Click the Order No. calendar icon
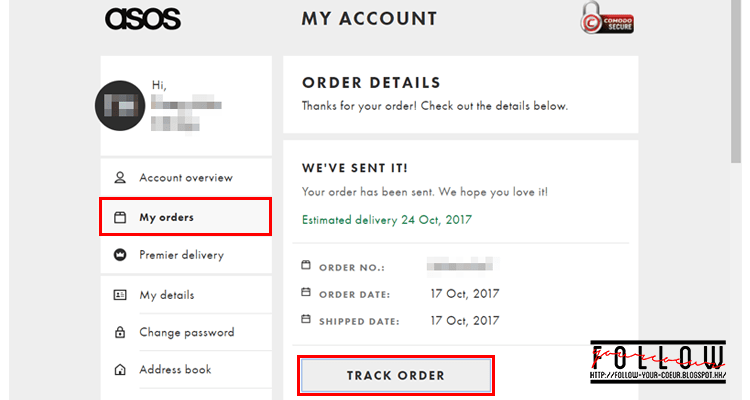The height and width of the screenshot is (400, 750). [x=306, y=266]
